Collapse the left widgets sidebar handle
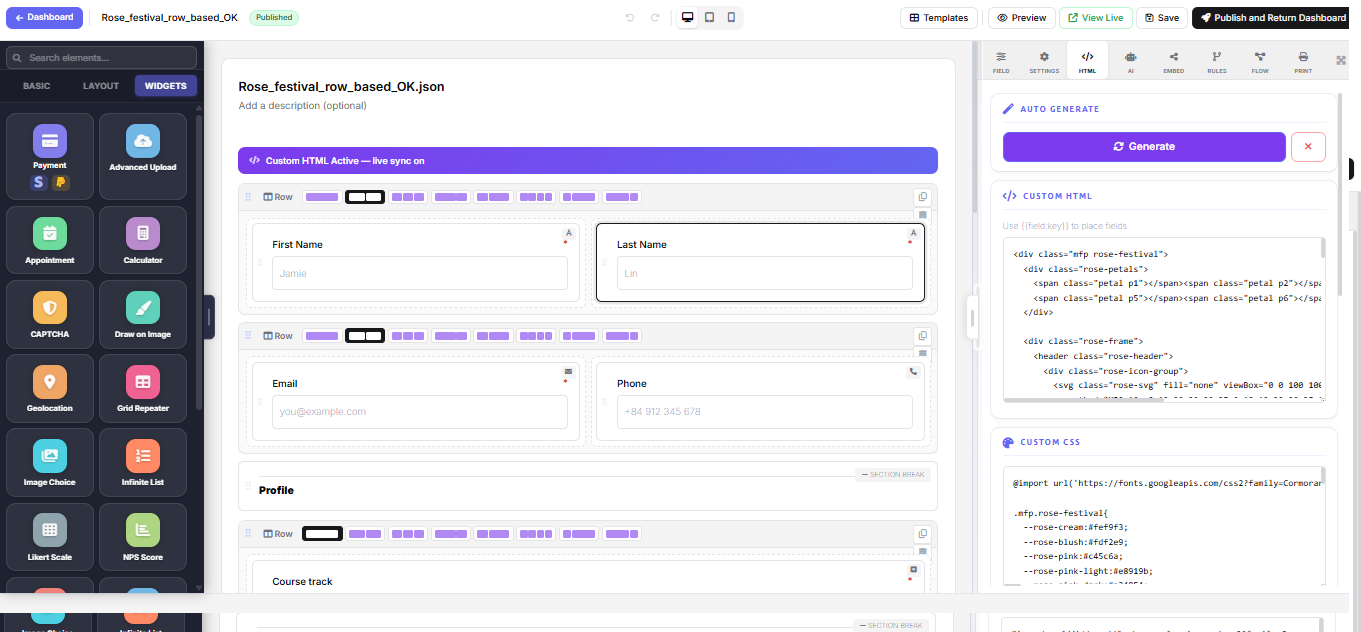 209,317
